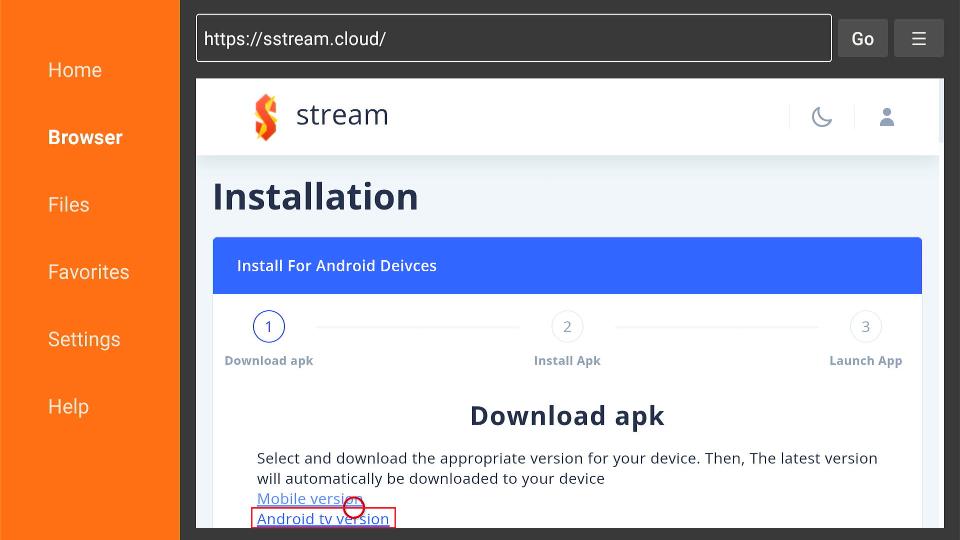Click the Download apk section heading
Screen dimensions: 960x540
tap(567, 416)
